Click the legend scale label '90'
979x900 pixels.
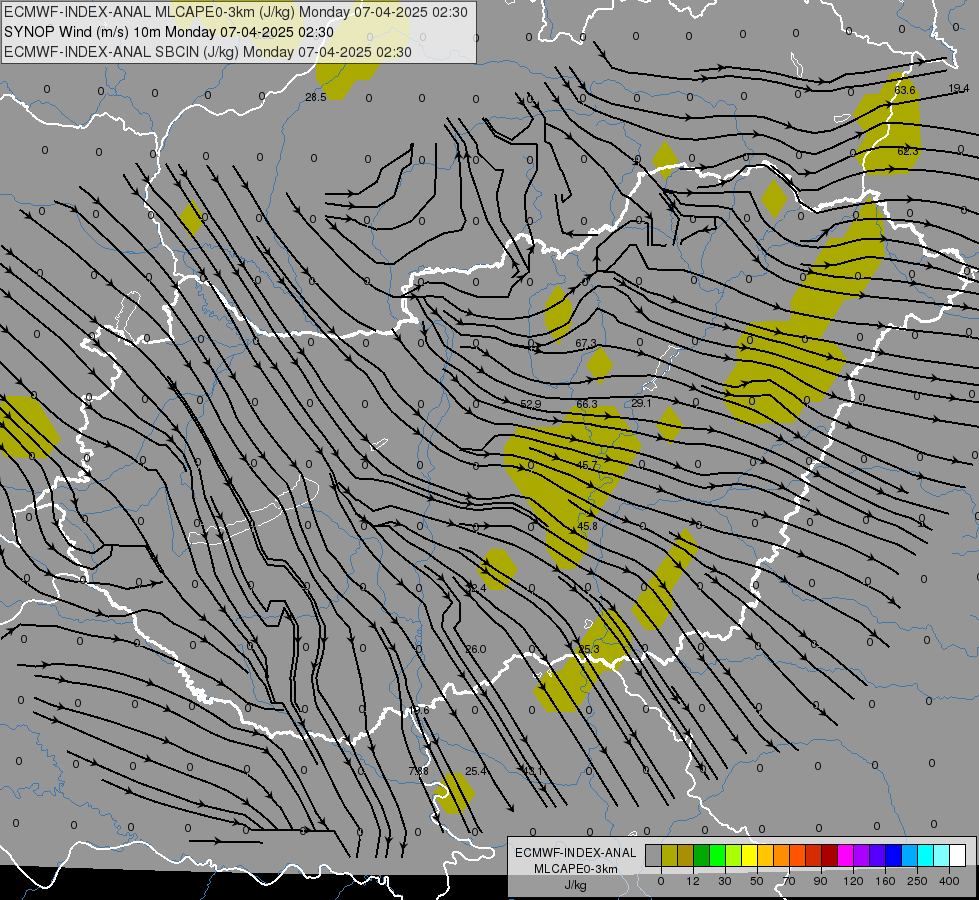[x=820, y=881]
